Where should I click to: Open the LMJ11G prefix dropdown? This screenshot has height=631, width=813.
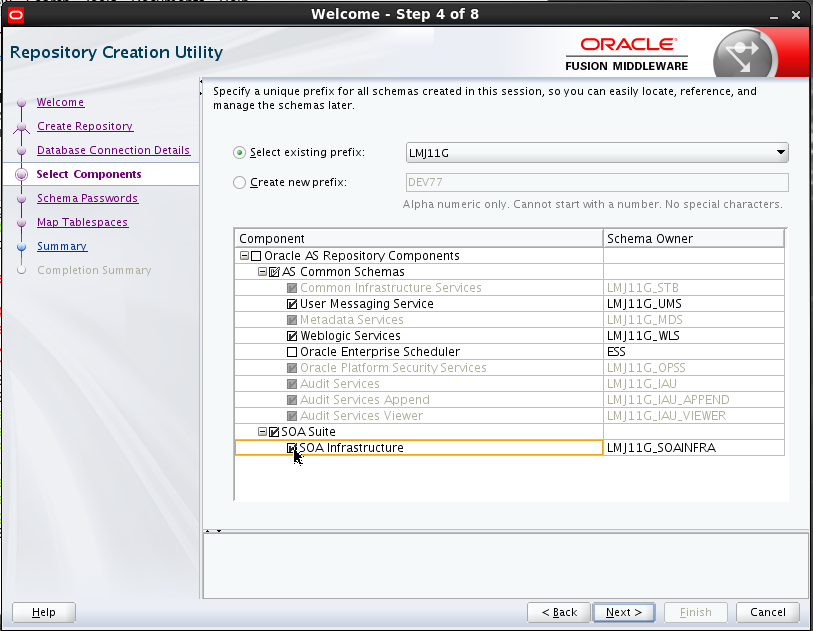tap(597, 153)
